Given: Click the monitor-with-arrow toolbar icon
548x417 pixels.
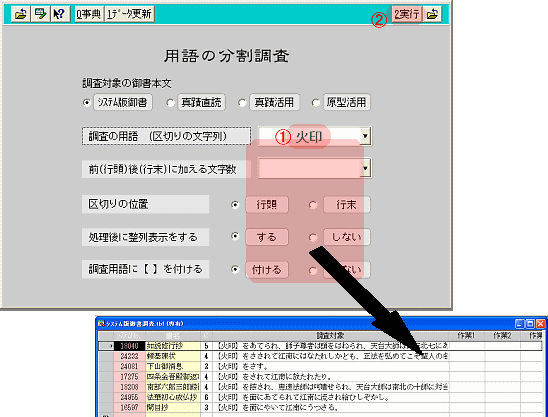Looking at the screenshot, I should [40, 14].
